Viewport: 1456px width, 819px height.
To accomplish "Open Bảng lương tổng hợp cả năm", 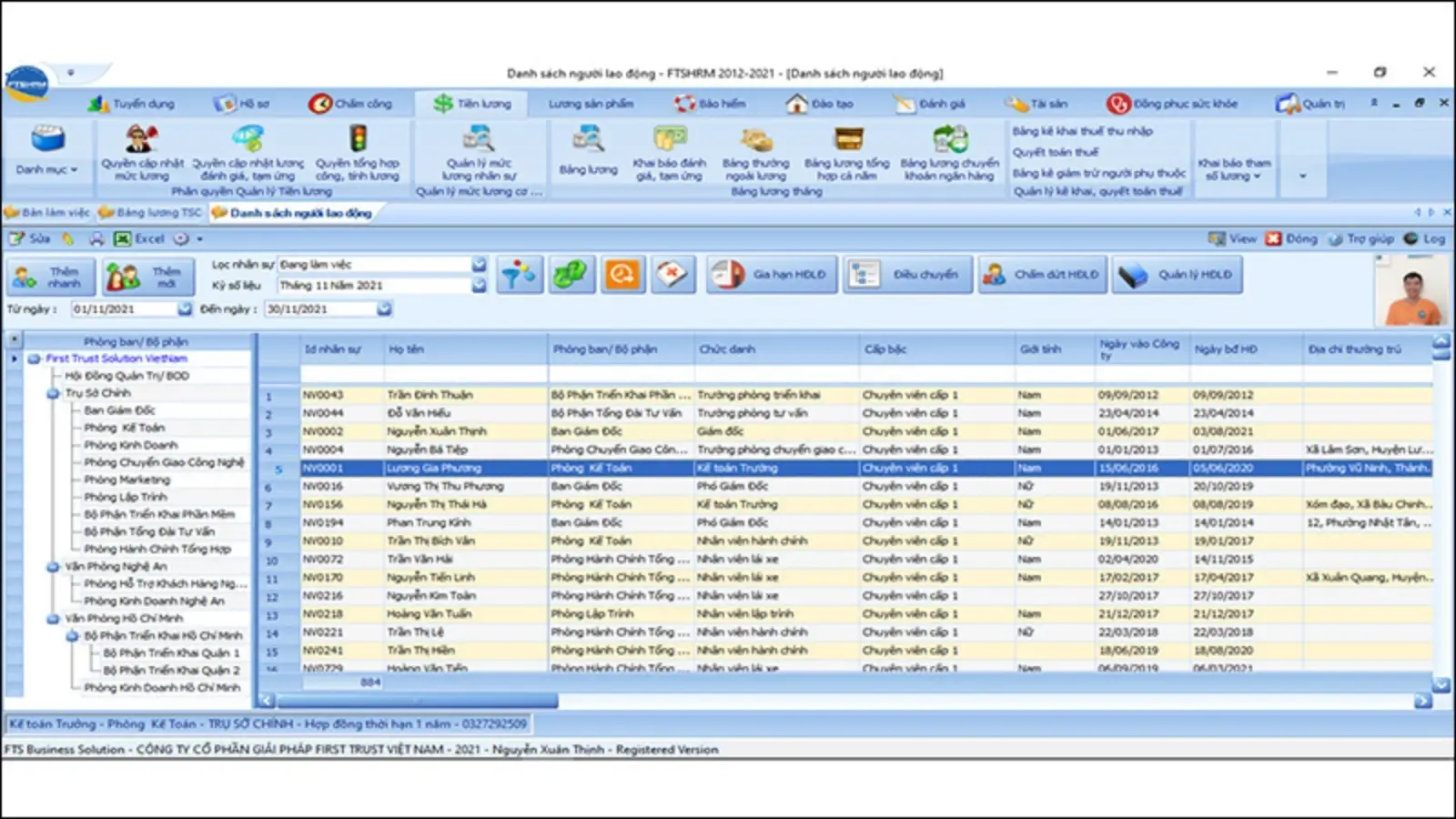I will (x=846, y=153).
